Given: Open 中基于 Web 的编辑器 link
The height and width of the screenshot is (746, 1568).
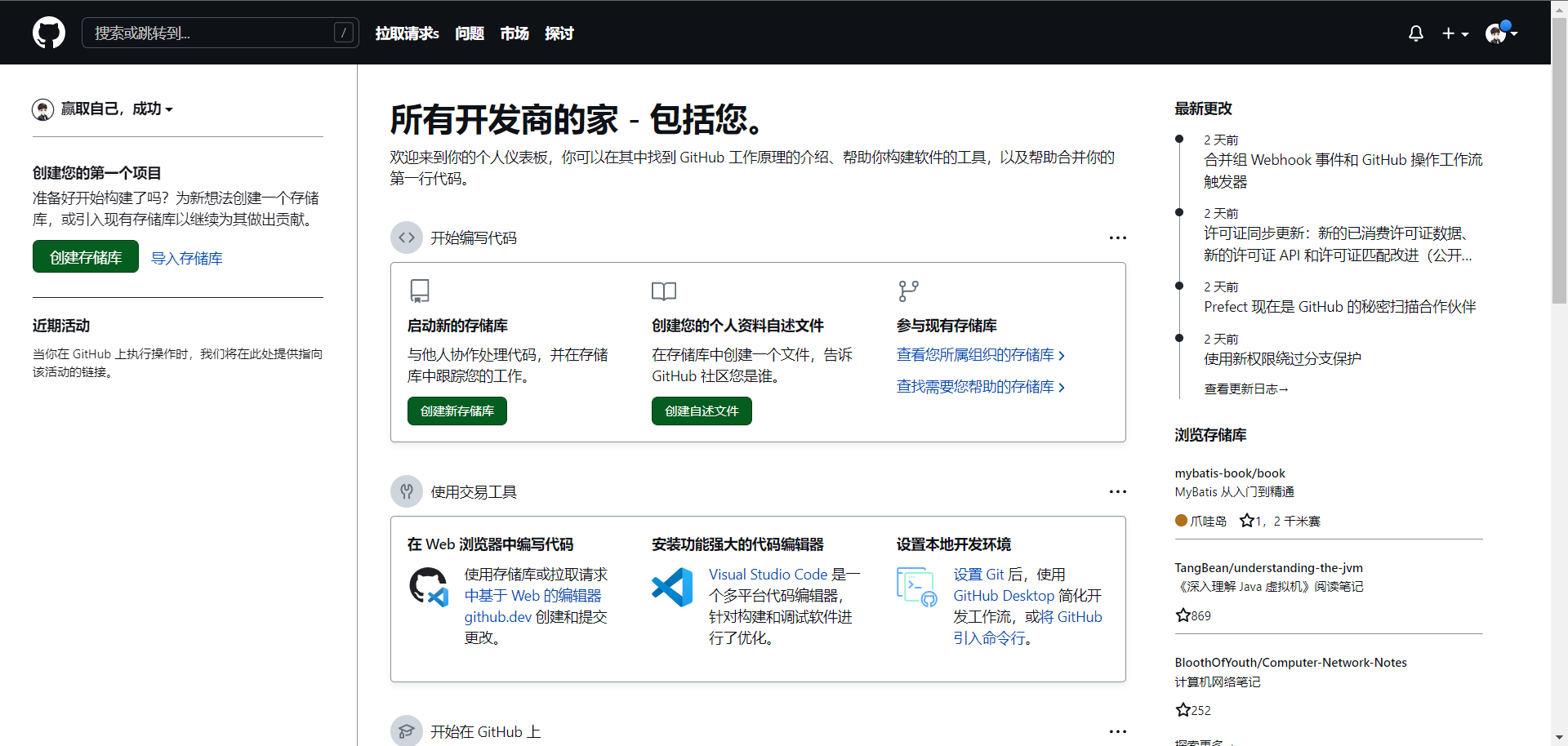Looking at the screenshot, I should [532, 596].
